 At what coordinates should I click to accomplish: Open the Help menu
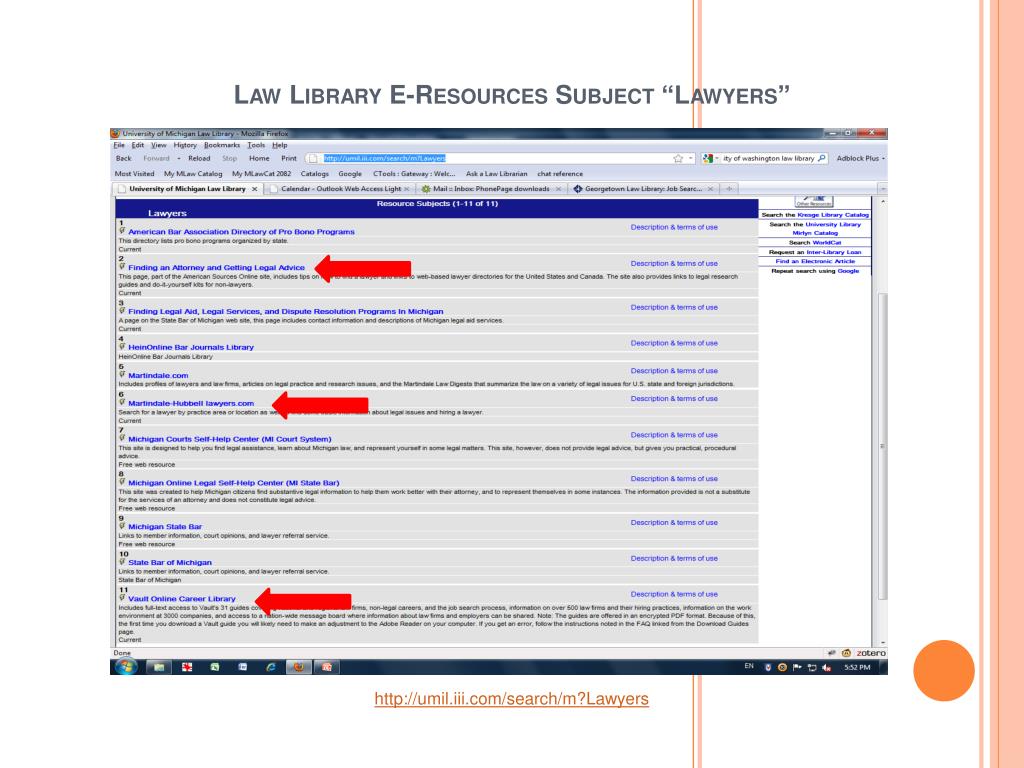[x=280, y=146]
